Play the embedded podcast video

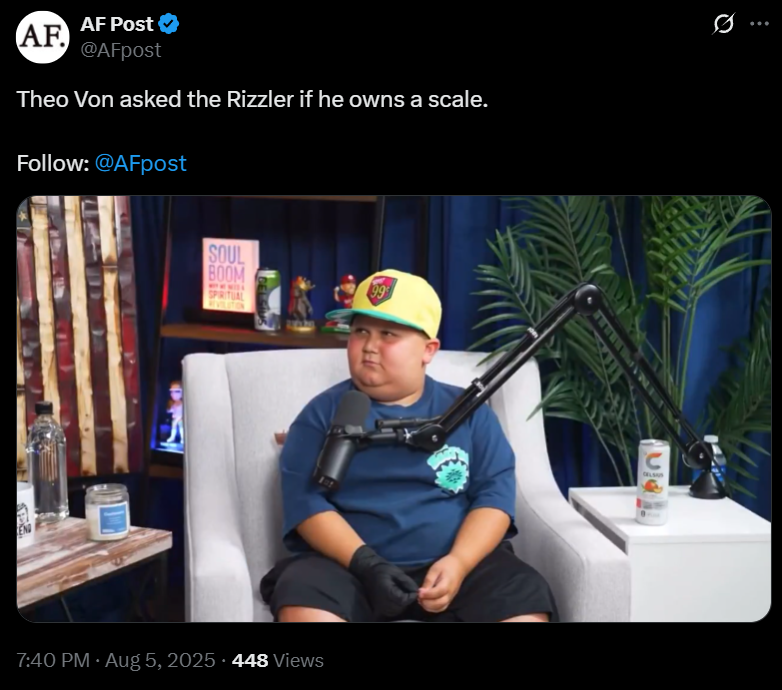point(394,409)
